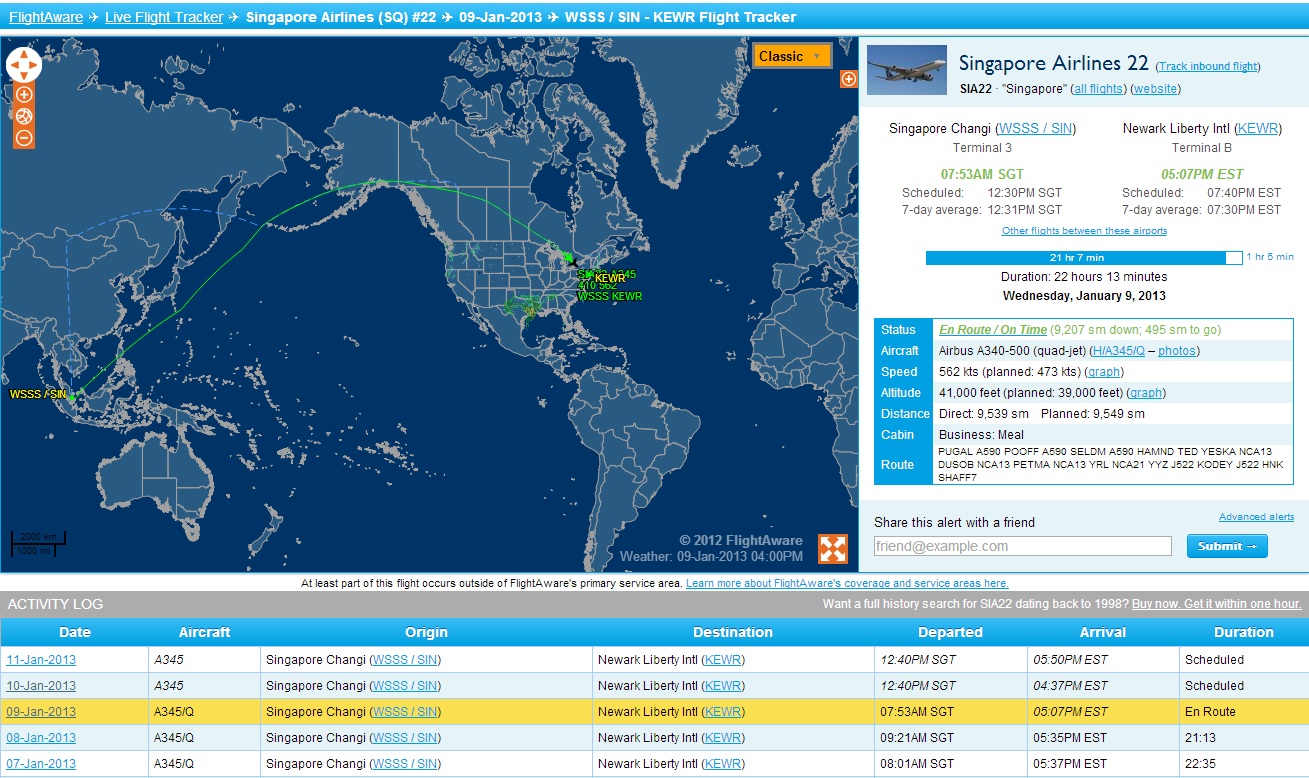The height and width of the screenshot is (778, 1309).
Task: Open Live Flight Tracker breadcrumb link
Action: (x=164, y=17)
